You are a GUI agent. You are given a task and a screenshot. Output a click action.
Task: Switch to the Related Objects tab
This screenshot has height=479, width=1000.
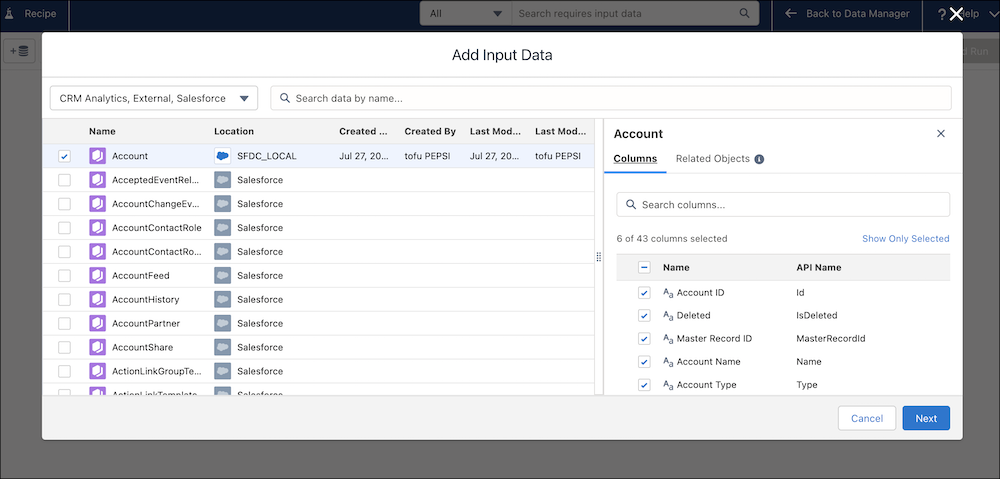click(713, 158)
